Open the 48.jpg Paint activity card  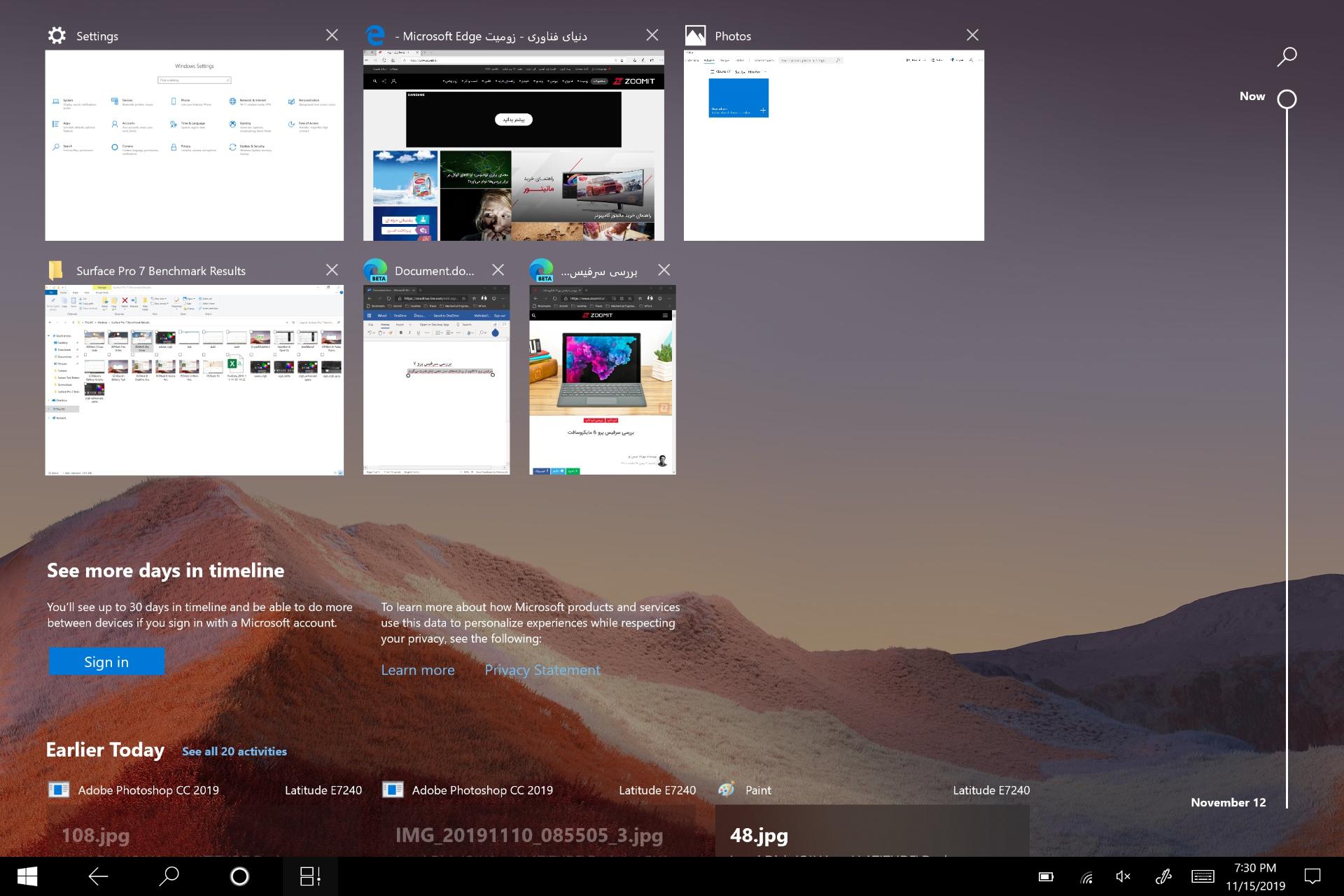pyautogui.click(x=872, y=831)
